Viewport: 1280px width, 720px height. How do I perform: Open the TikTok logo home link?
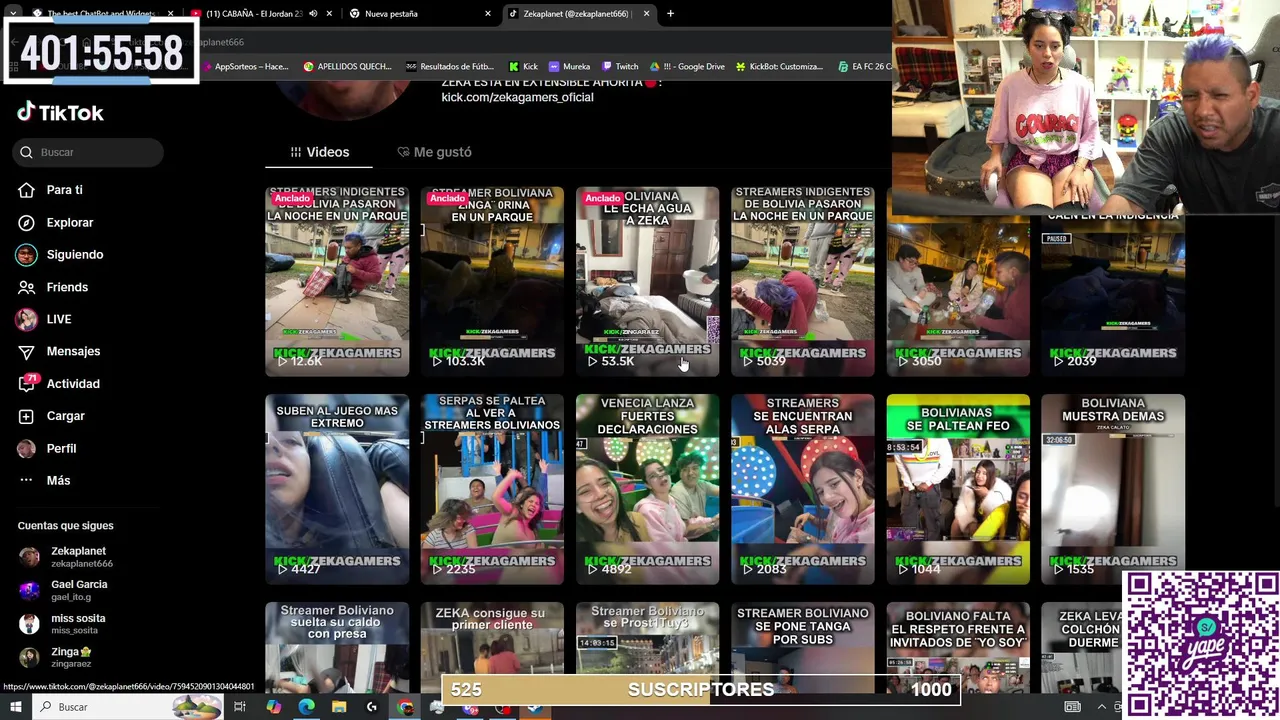pos(60,112)
